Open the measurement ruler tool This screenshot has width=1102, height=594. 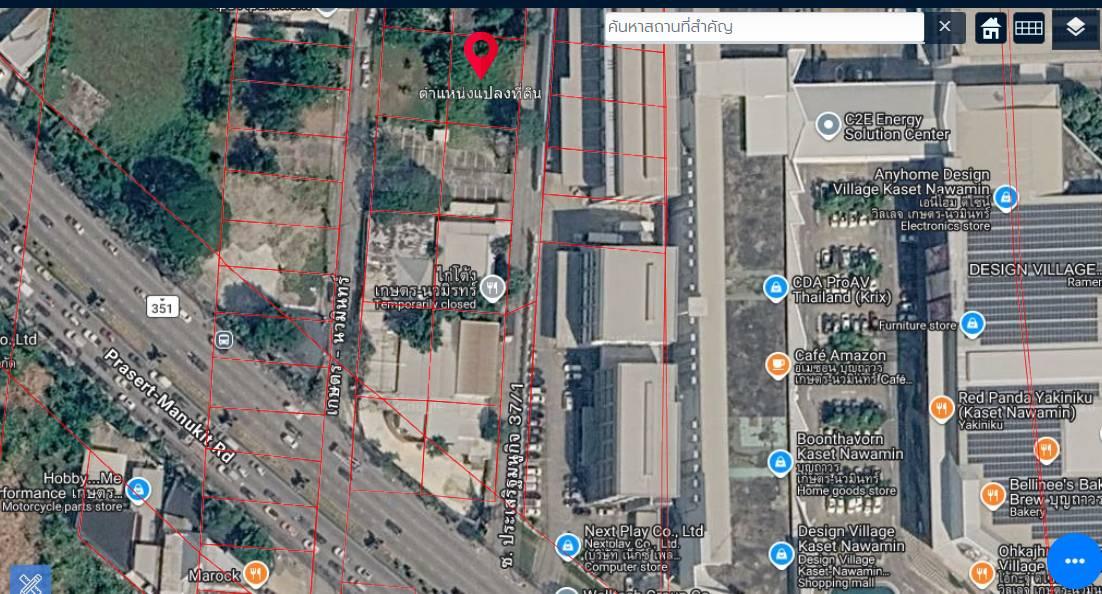click(x=29, y=580)
